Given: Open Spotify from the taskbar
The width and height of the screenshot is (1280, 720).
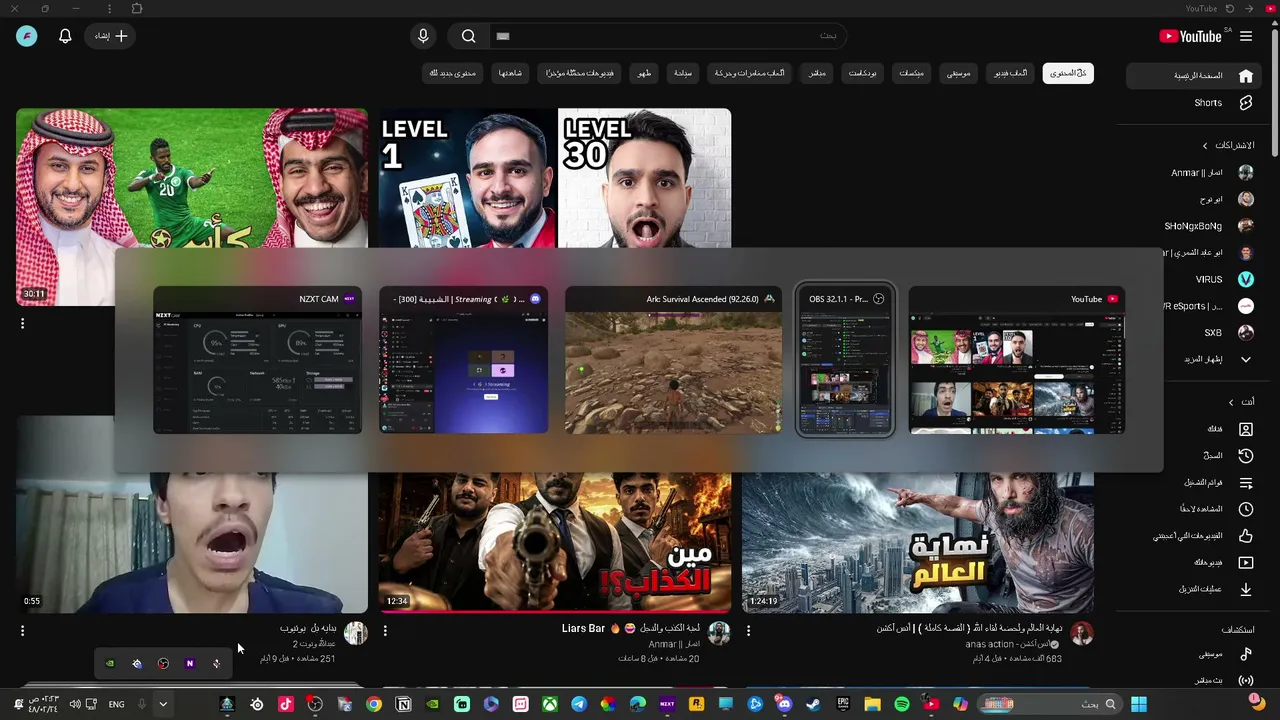Looking at the screenshot, I should tap(901, 704).
